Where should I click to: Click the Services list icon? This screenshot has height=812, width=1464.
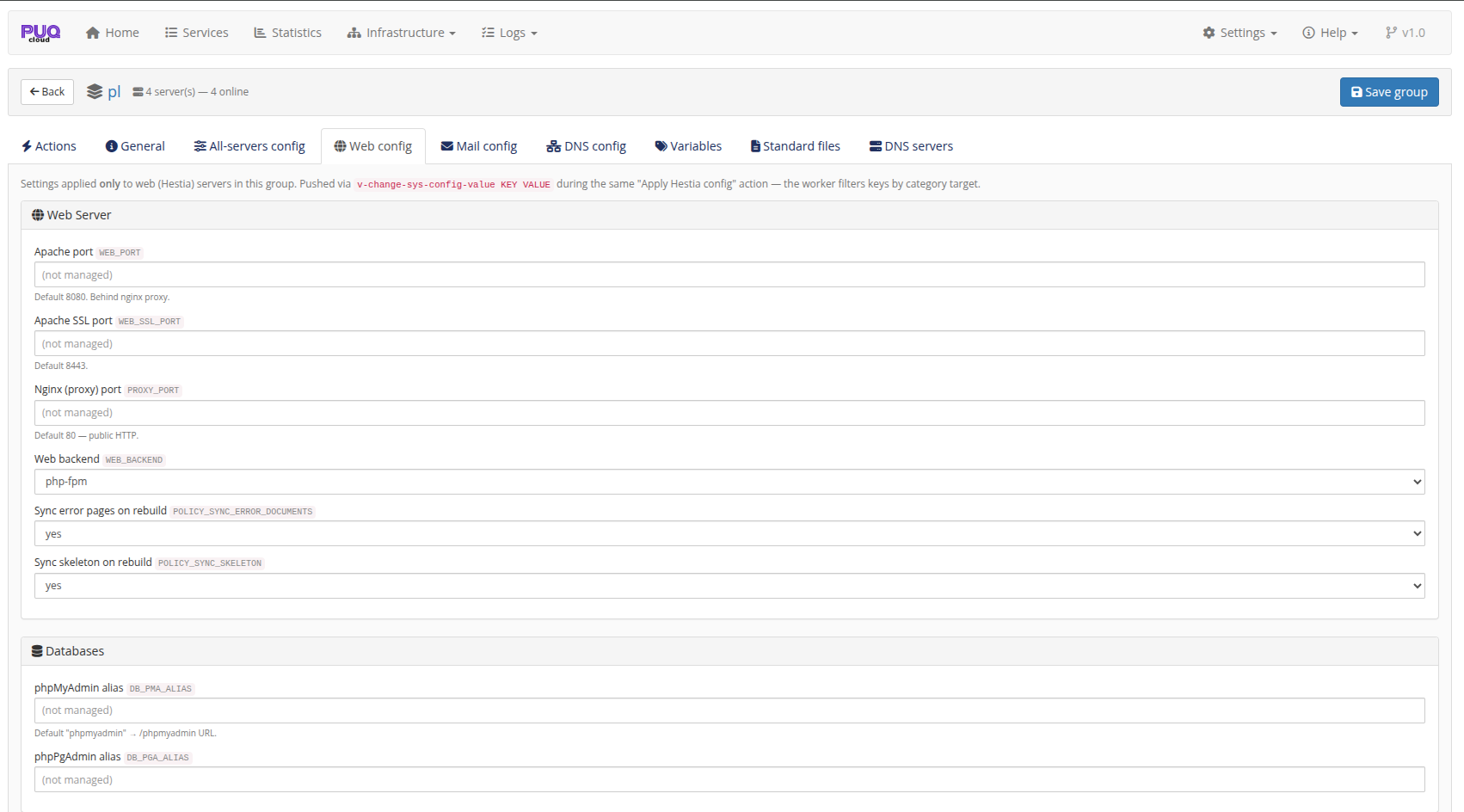[171, 33]
